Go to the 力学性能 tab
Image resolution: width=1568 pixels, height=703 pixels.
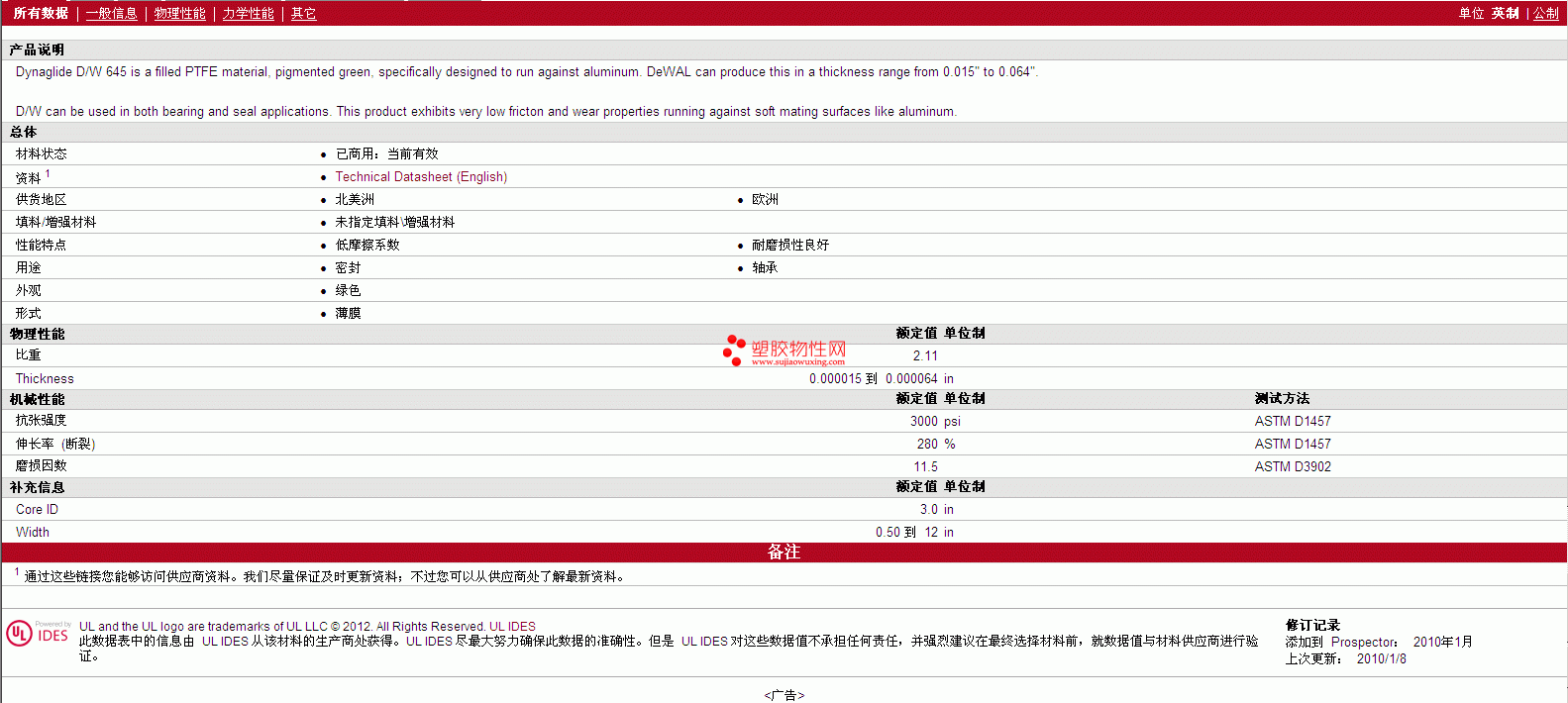point(248,13)
